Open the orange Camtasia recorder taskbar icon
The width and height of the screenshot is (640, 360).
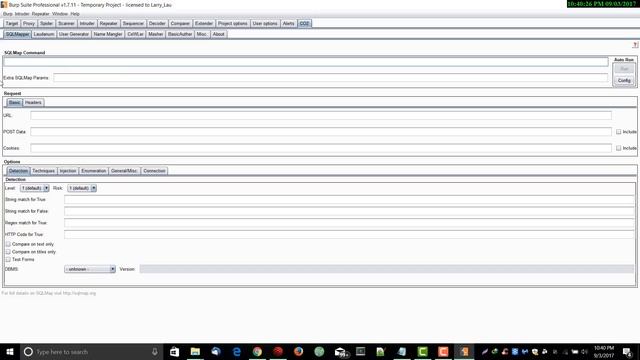coord(443,351)
